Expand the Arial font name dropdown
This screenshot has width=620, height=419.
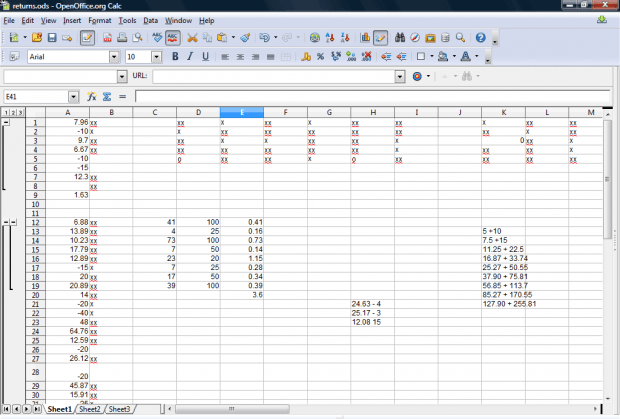tap(114, 57)
